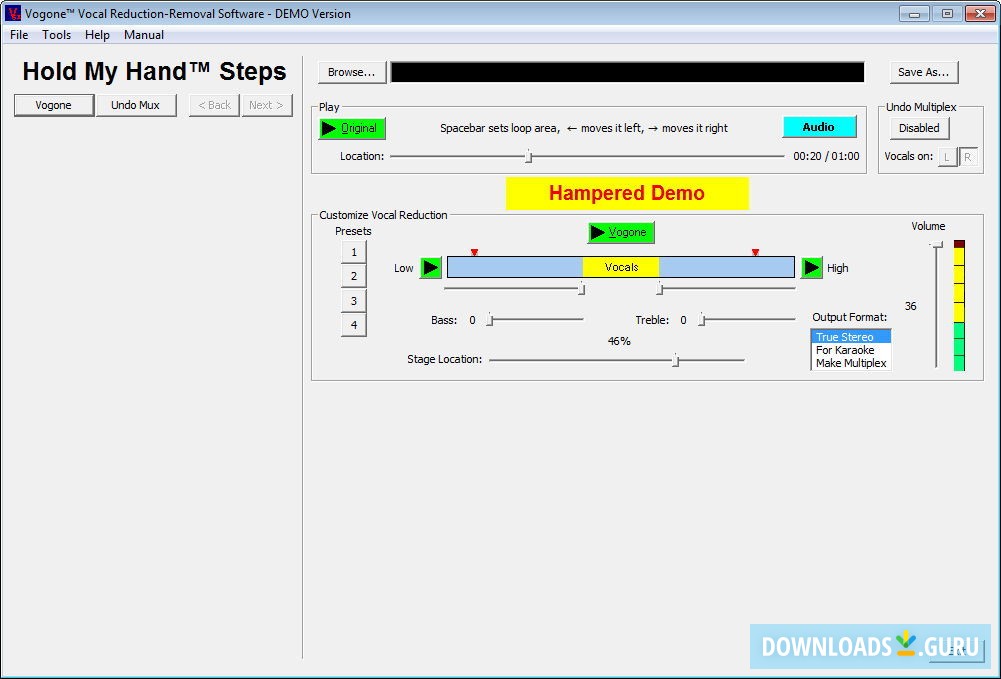Toggle the Undo Multiplex Disabled button
Image resolution: width=1001 pixels, height=679 pixels.
[x=919, y=128]
